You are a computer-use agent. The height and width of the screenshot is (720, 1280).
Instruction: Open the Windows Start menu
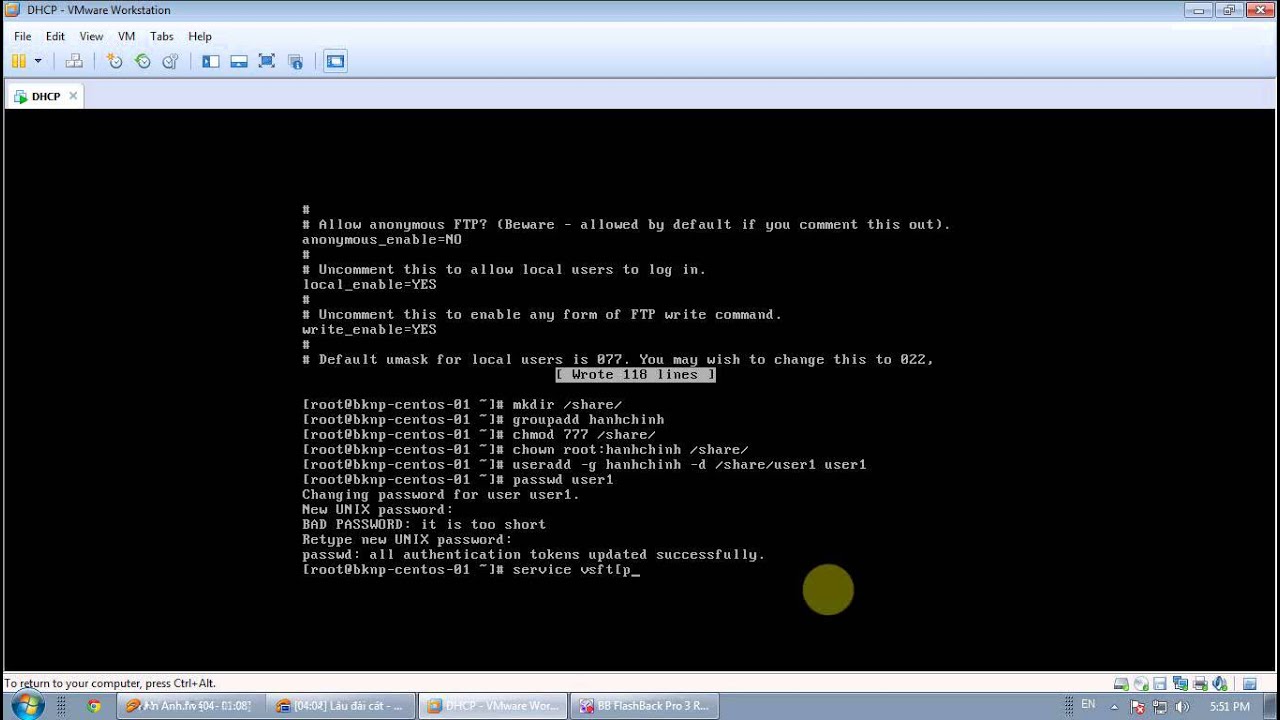(x=27, y=705)
